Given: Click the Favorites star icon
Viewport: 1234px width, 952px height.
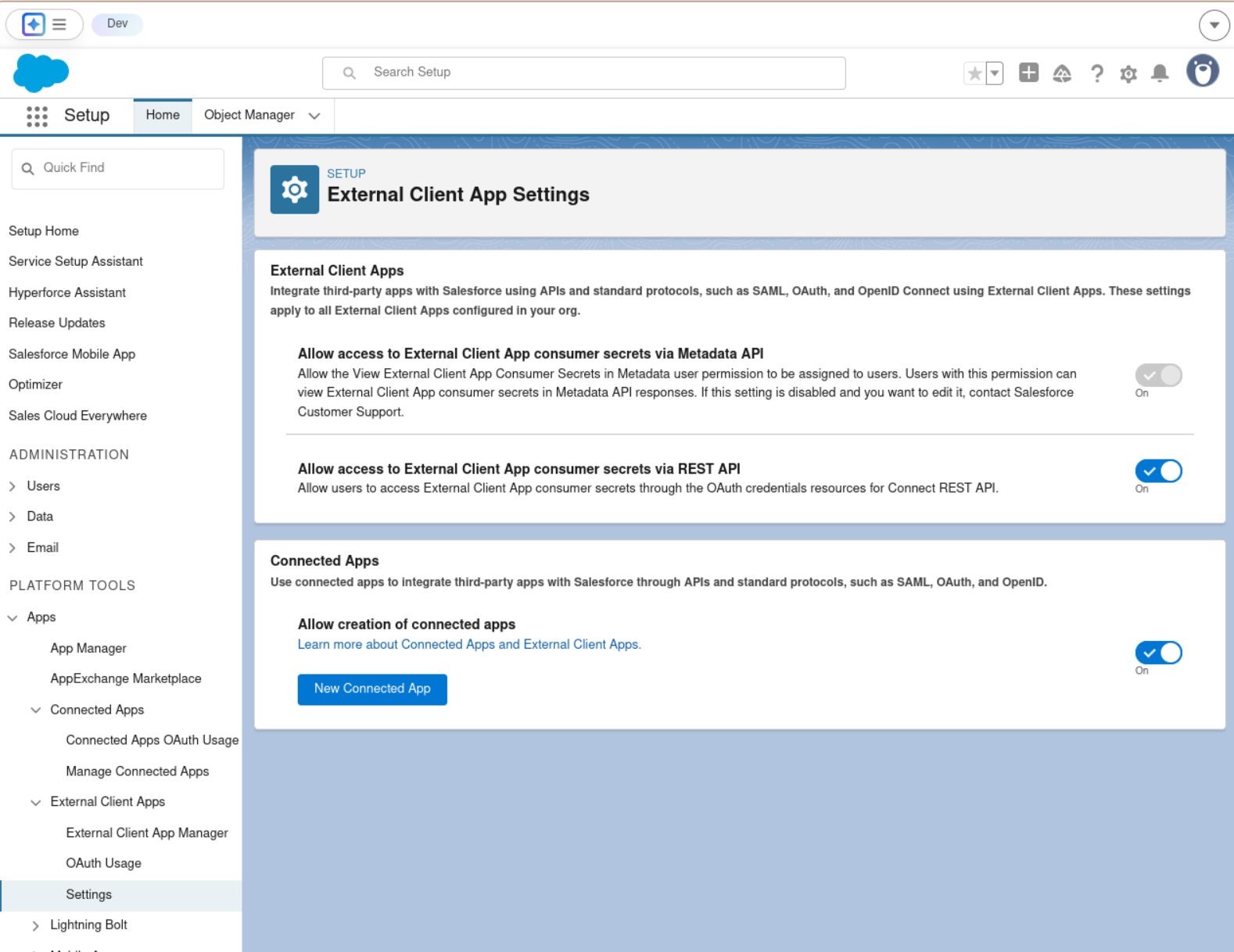Looking at the screenshot, I should (x=974, y=73).
